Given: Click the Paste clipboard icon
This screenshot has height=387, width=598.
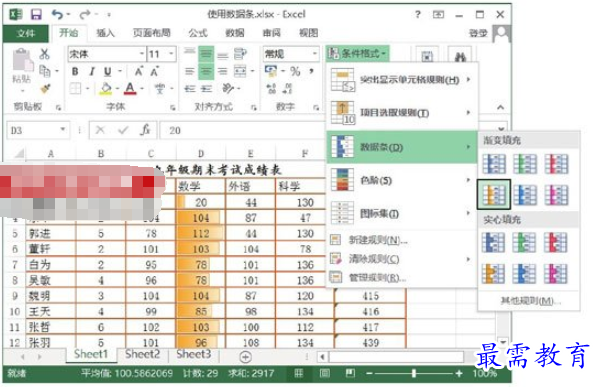Looking at the screenshot, I should 23,60.
